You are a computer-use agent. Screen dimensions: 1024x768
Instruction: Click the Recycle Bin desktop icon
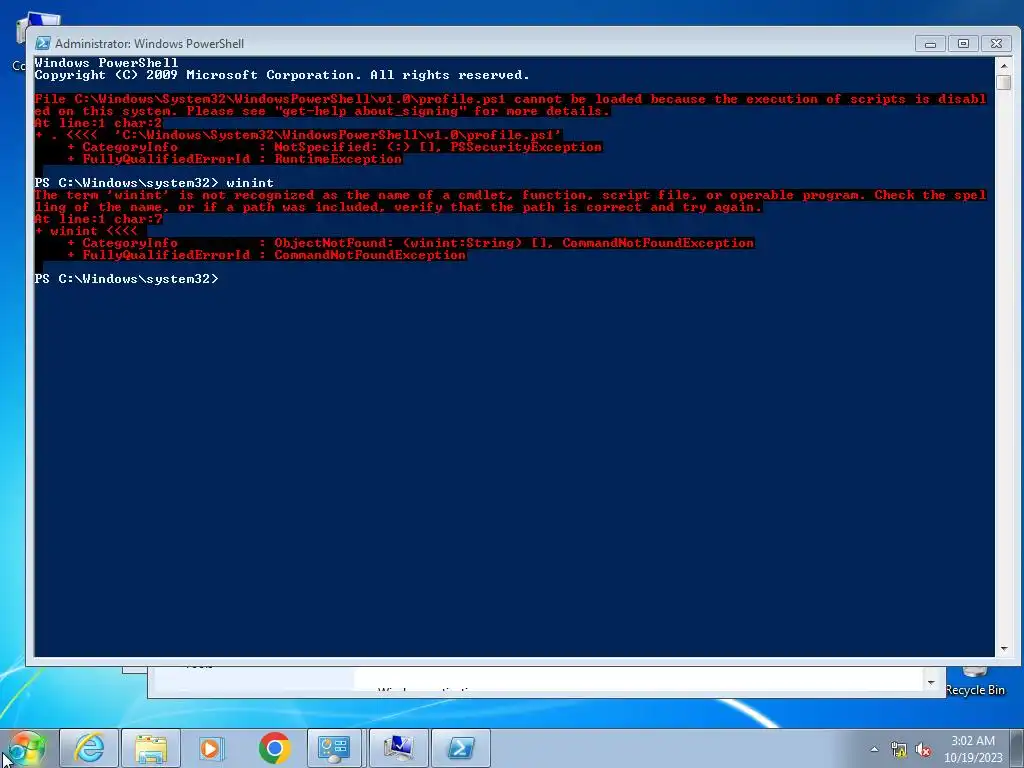pos(975,682)
